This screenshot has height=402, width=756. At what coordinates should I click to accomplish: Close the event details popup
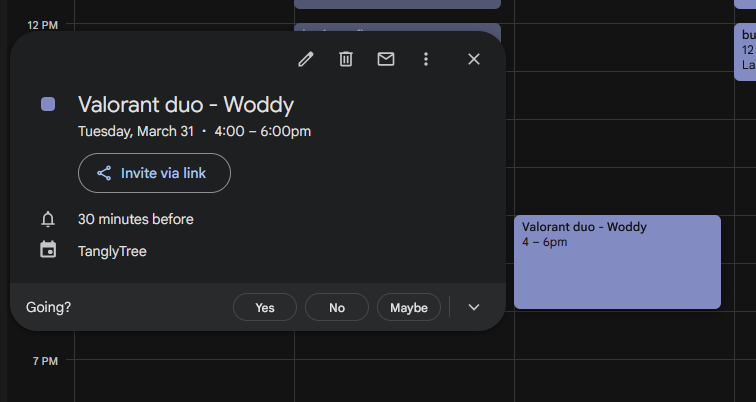click(x=474, y=59)
